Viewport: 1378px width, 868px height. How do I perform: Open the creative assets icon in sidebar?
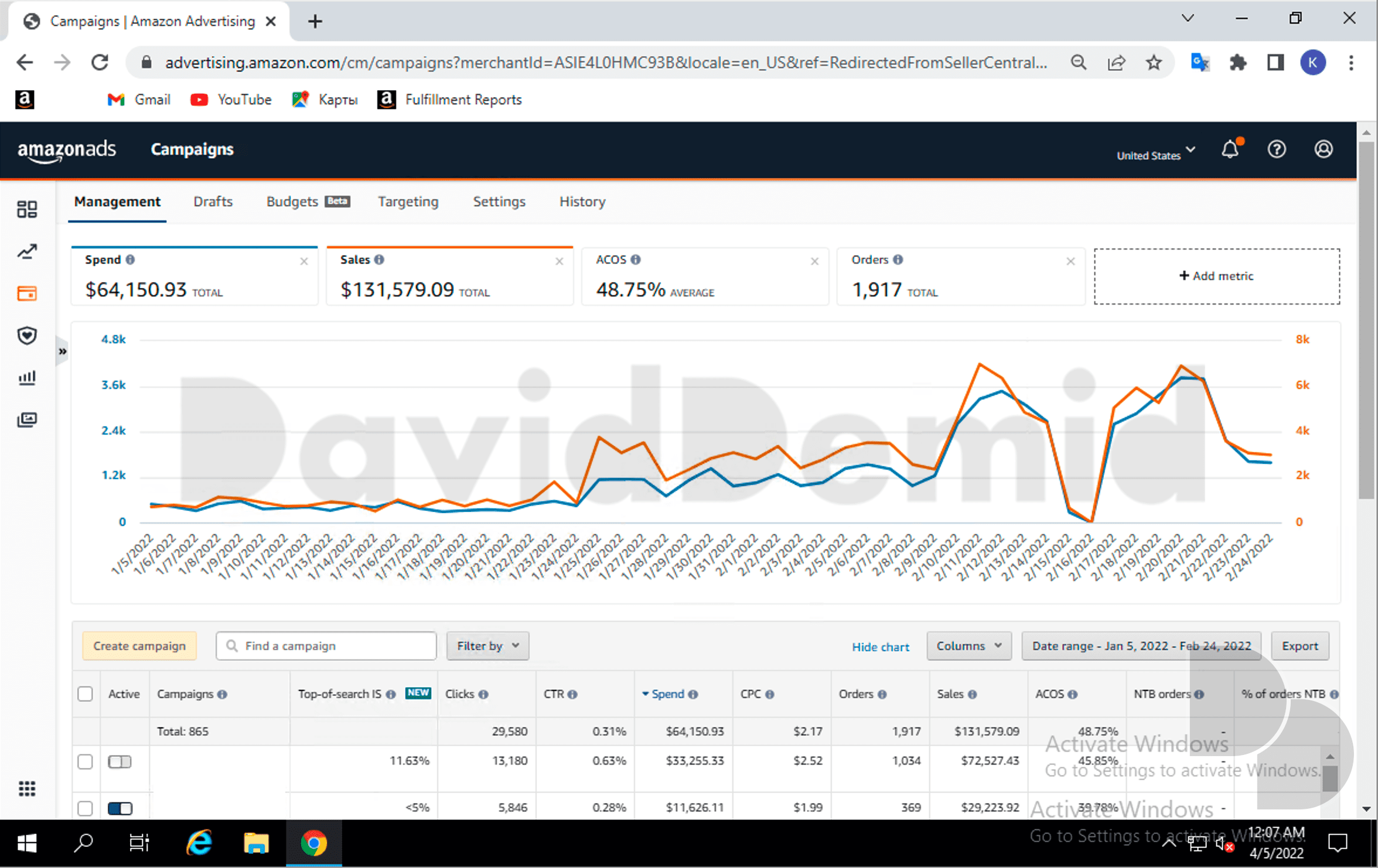[x=27, y=419]
